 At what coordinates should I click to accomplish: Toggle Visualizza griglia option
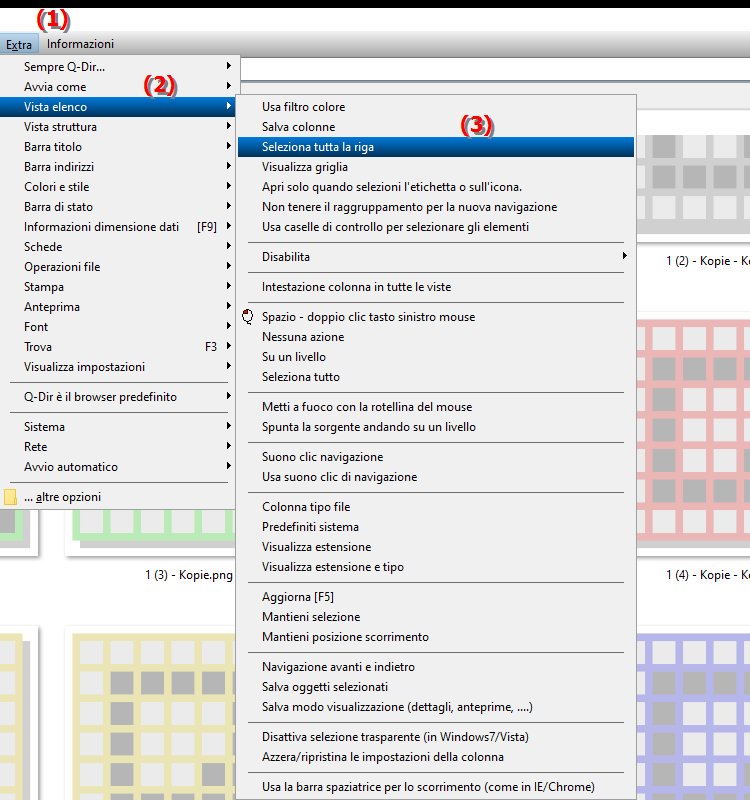pos(436,167)
